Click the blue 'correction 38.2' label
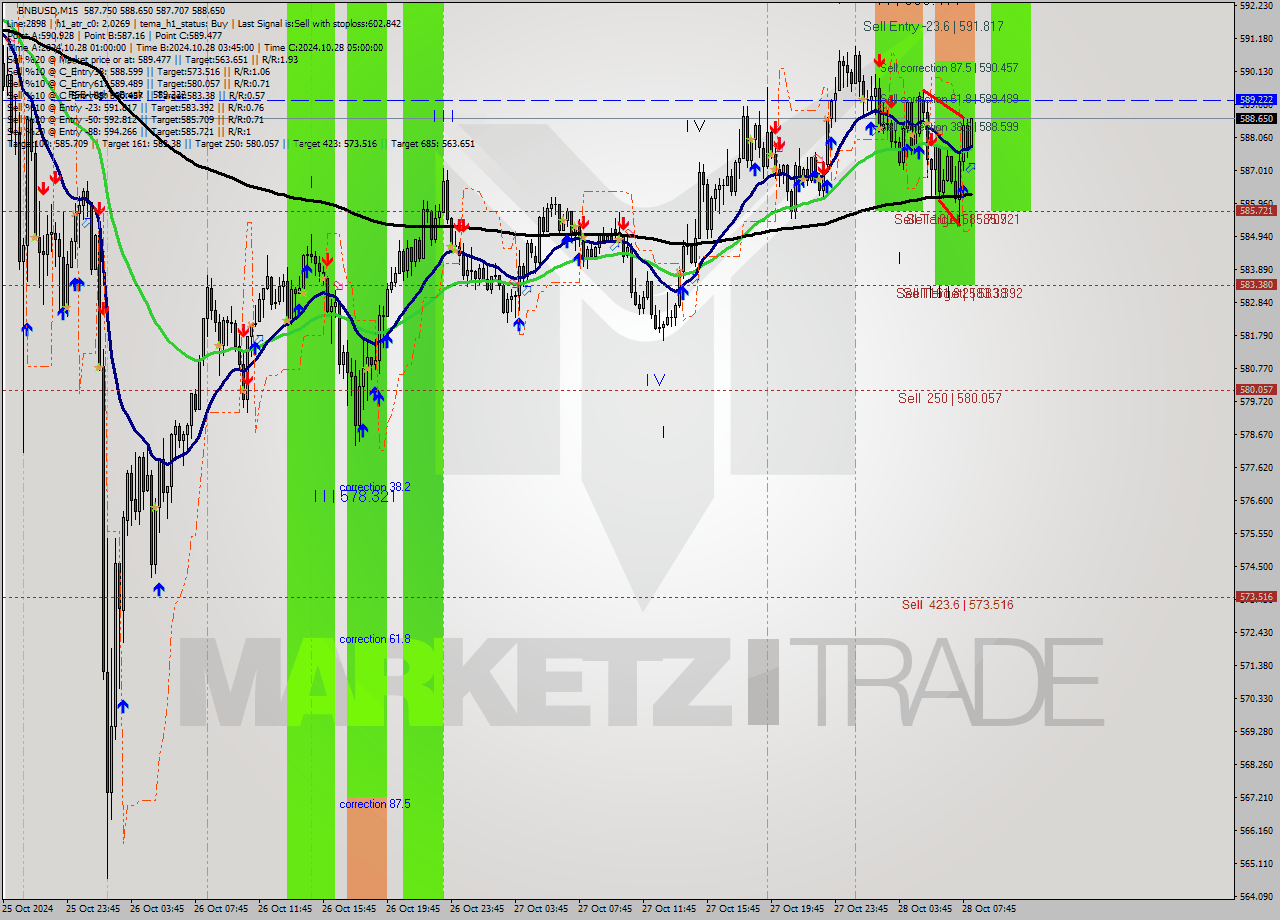The height and width of the screenshot is (920, 1280). pyautogui.click(x=374, y=487)
